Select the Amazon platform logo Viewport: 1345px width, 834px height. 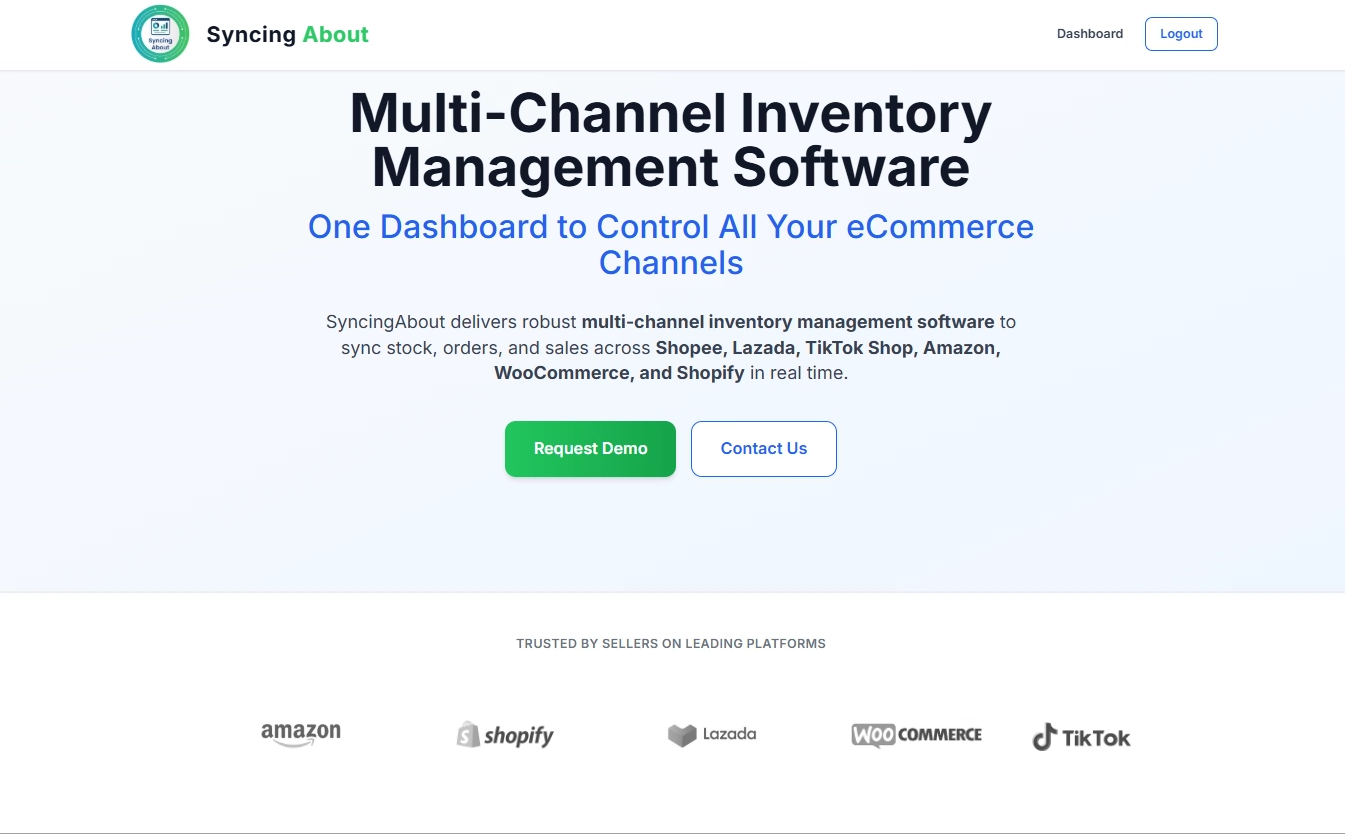(301, 736)
